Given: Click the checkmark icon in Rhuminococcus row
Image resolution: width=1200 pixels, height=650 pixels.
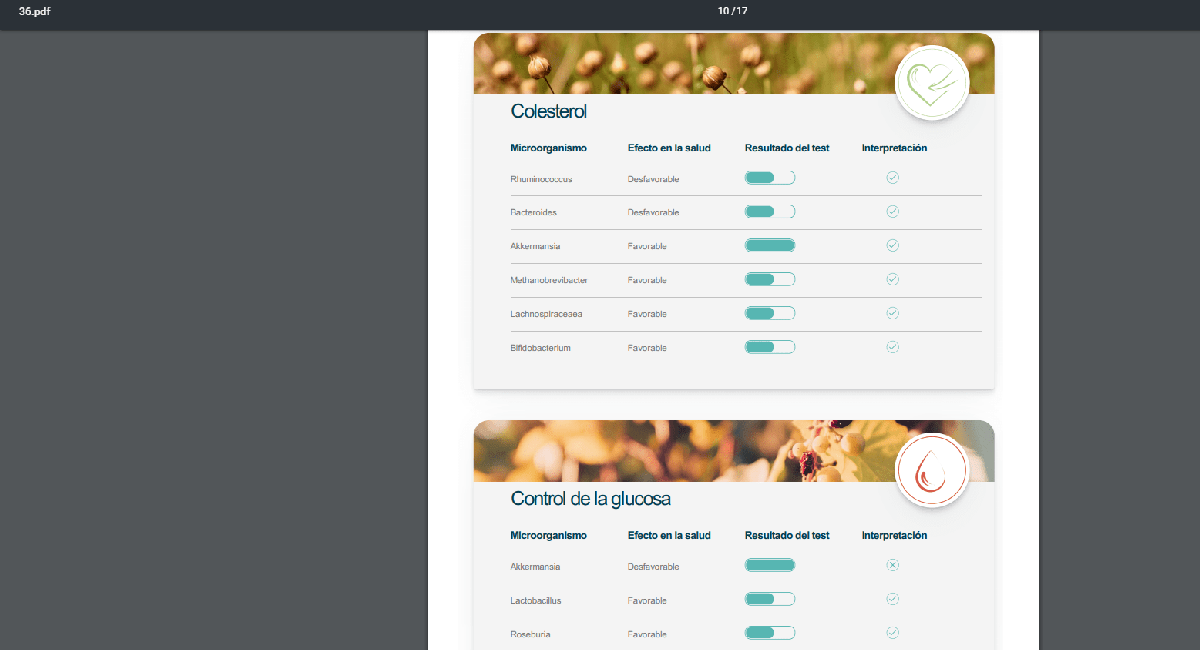Looking at the screenshot, I should pos(893,178).
